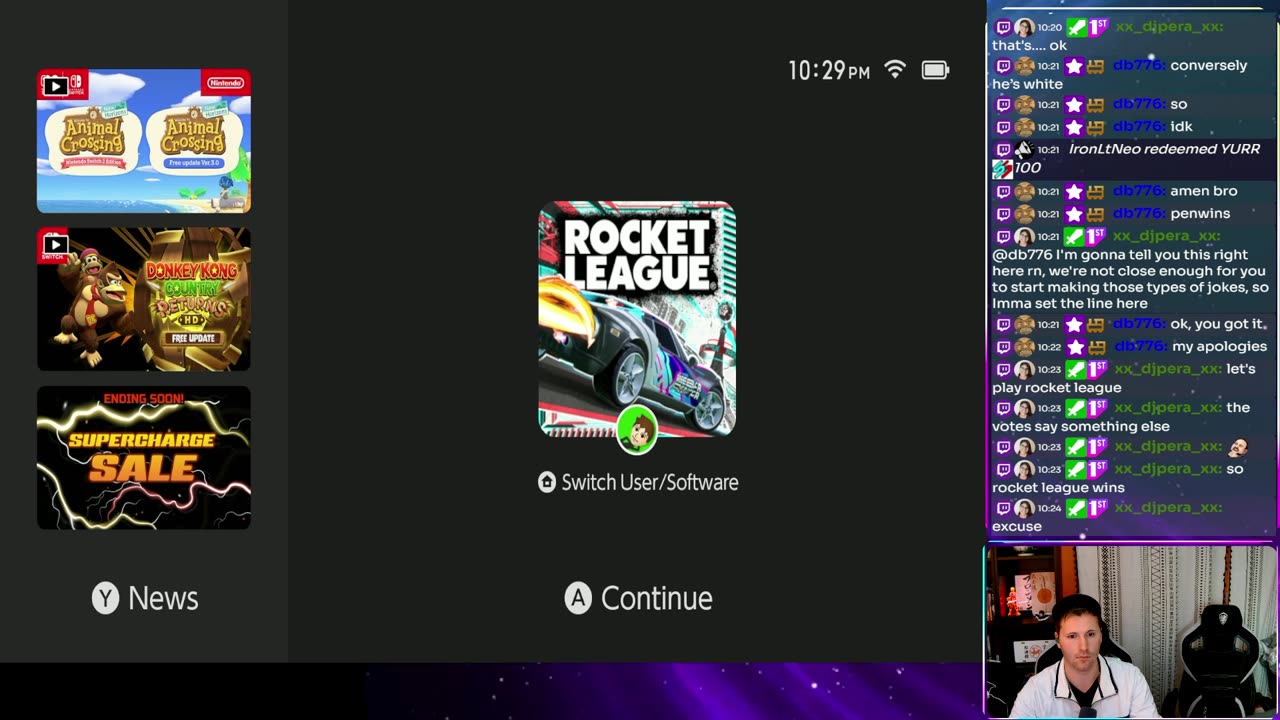Click username db776 on the 'penwins' message
1280x720 pixels.
coord(1138,213)
